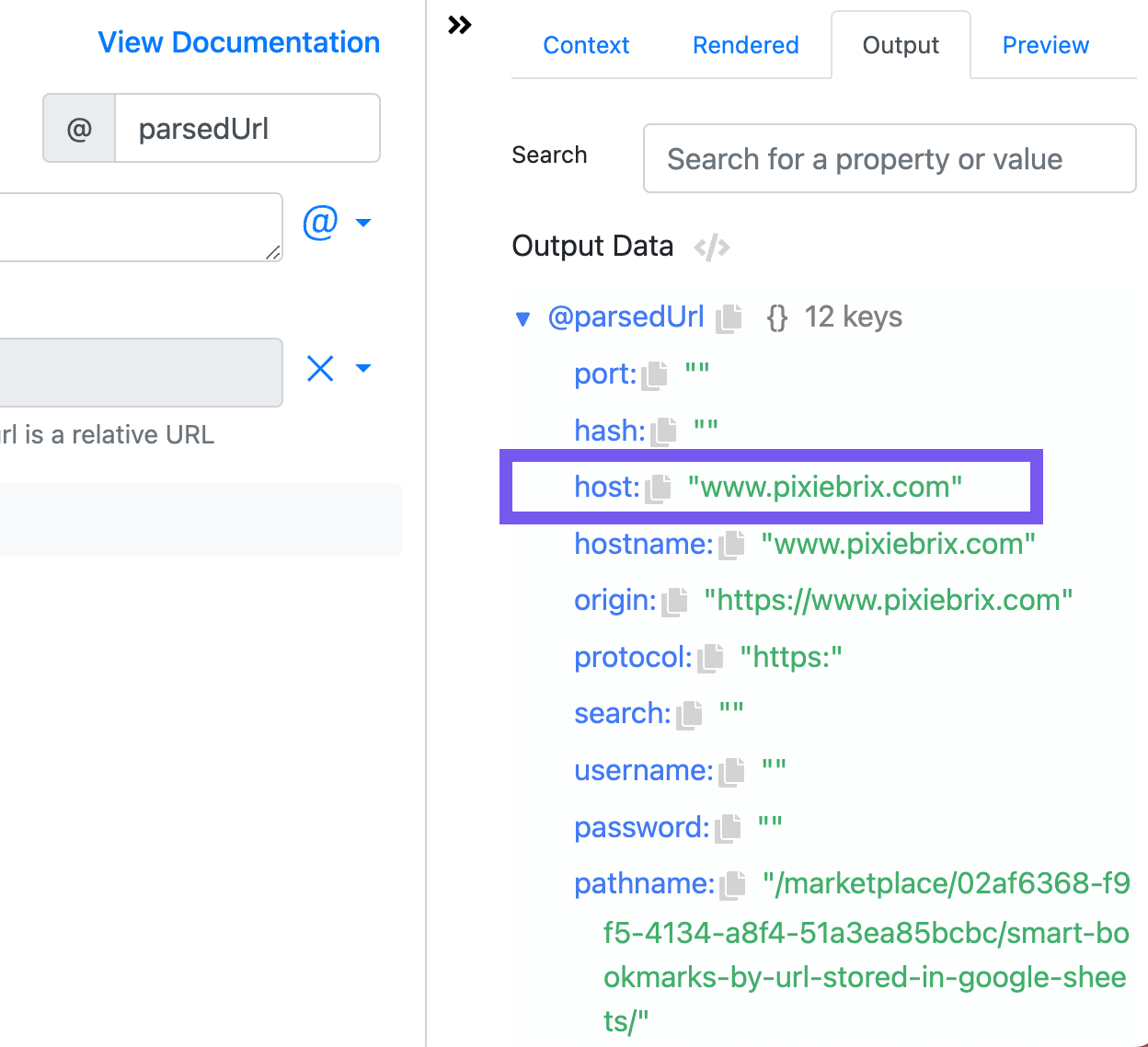
Task: Switch to the Rendered tab
Action: (x=746, y=45)
